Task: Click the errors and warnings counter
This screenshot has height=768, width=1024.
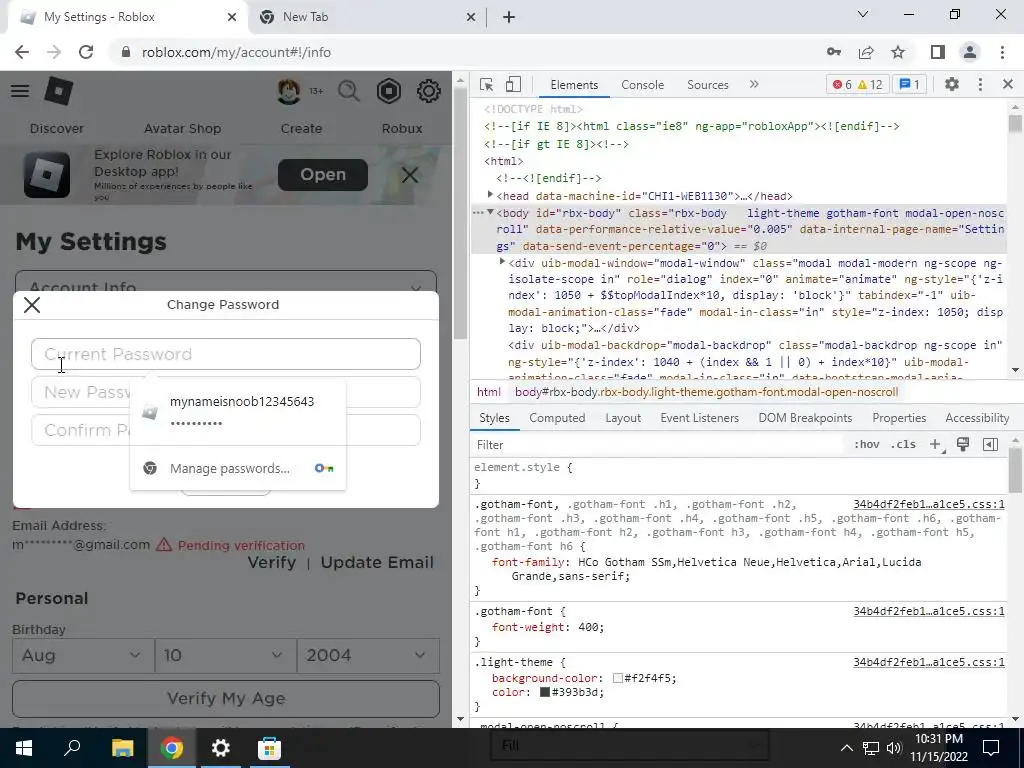Action: pos(857,85)
